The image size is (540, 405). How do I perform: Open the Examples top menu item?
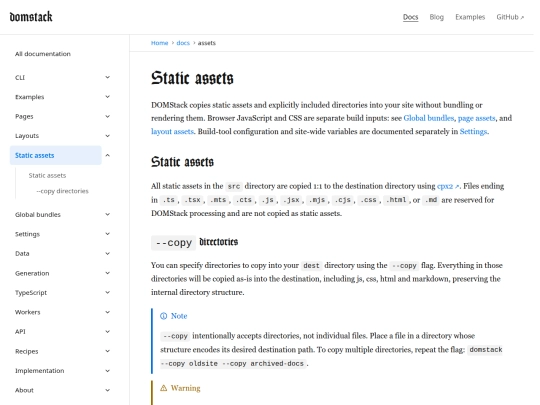click(470, 17)
